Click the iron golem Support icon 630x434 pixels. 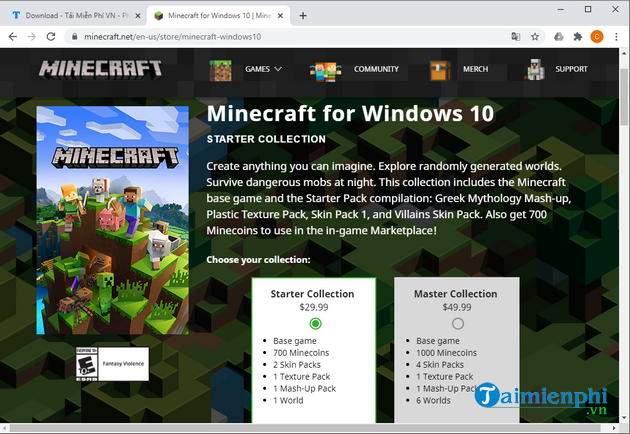point(535,70)
